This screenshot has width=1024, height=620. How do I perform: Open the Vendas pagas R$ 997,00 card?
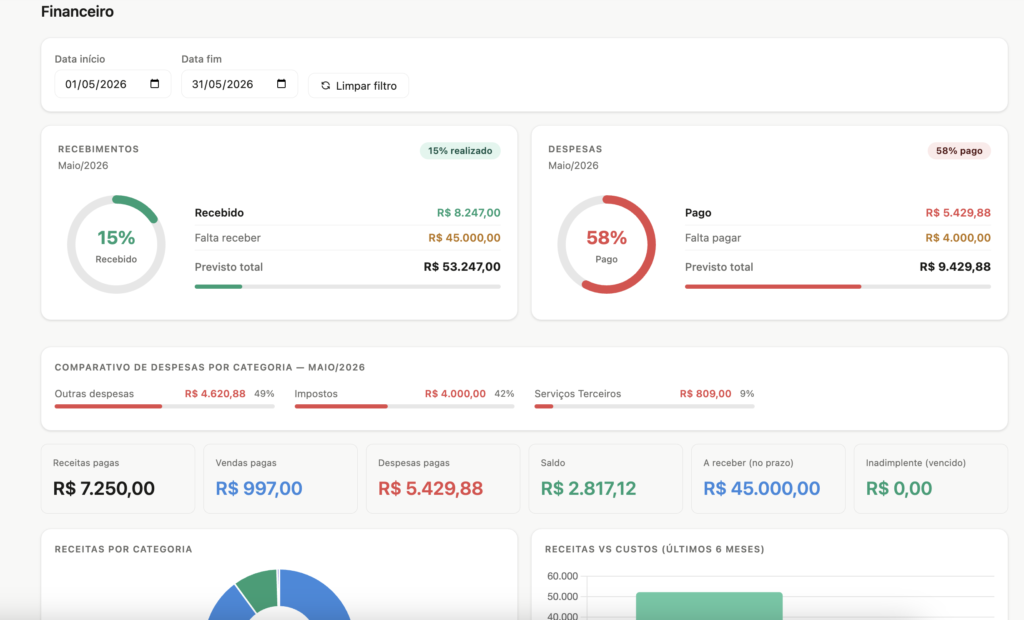point(281,479)
